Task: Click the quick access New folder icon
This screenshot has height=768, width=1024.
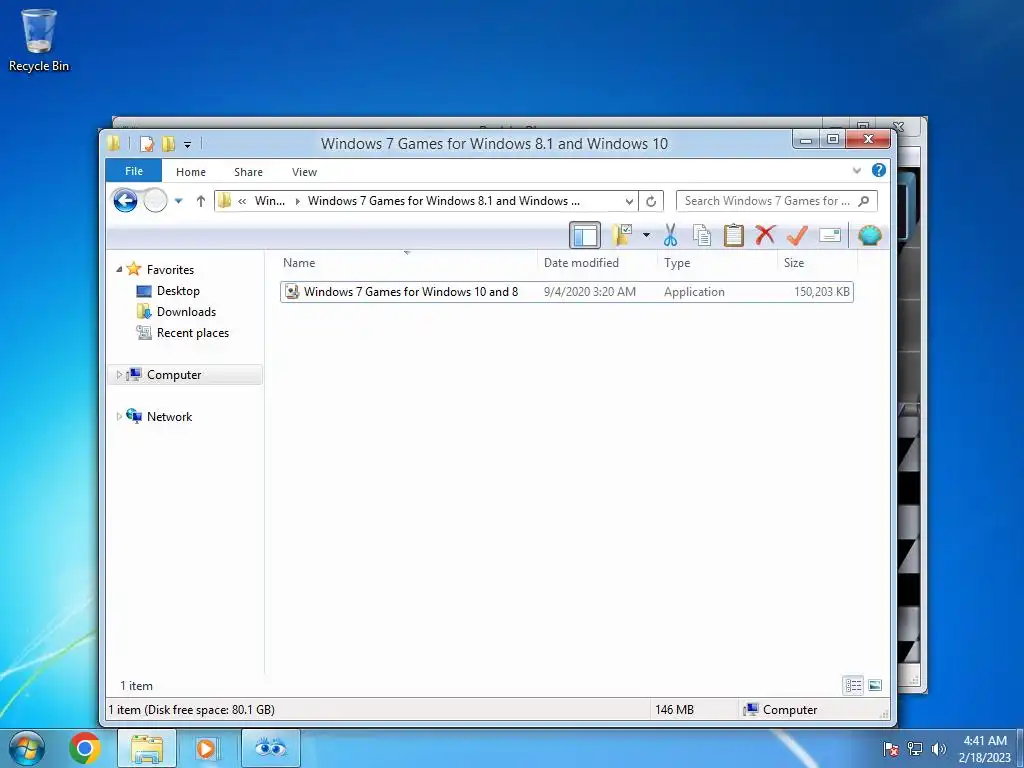Action: point(168,143)
